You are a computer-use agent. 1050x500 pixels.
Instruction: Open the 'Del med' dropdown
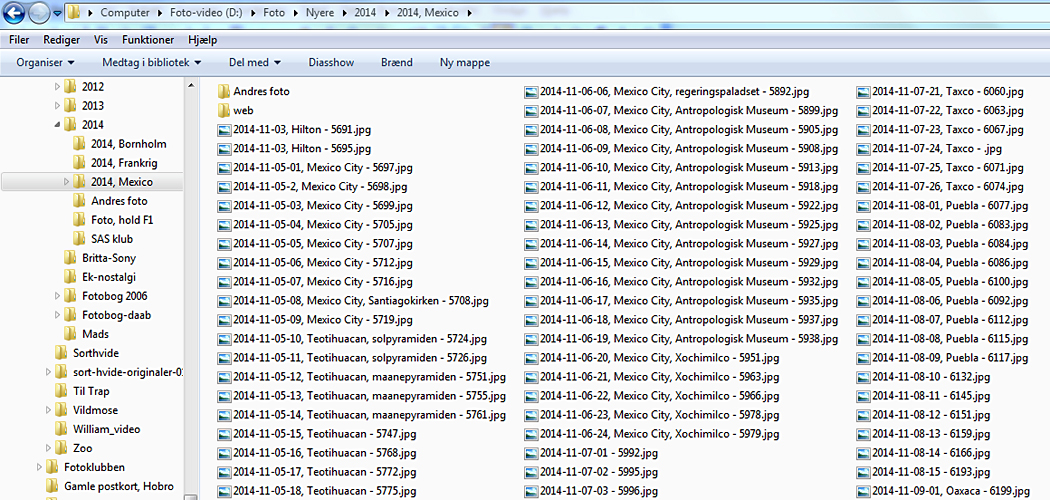tap(254, 62)
